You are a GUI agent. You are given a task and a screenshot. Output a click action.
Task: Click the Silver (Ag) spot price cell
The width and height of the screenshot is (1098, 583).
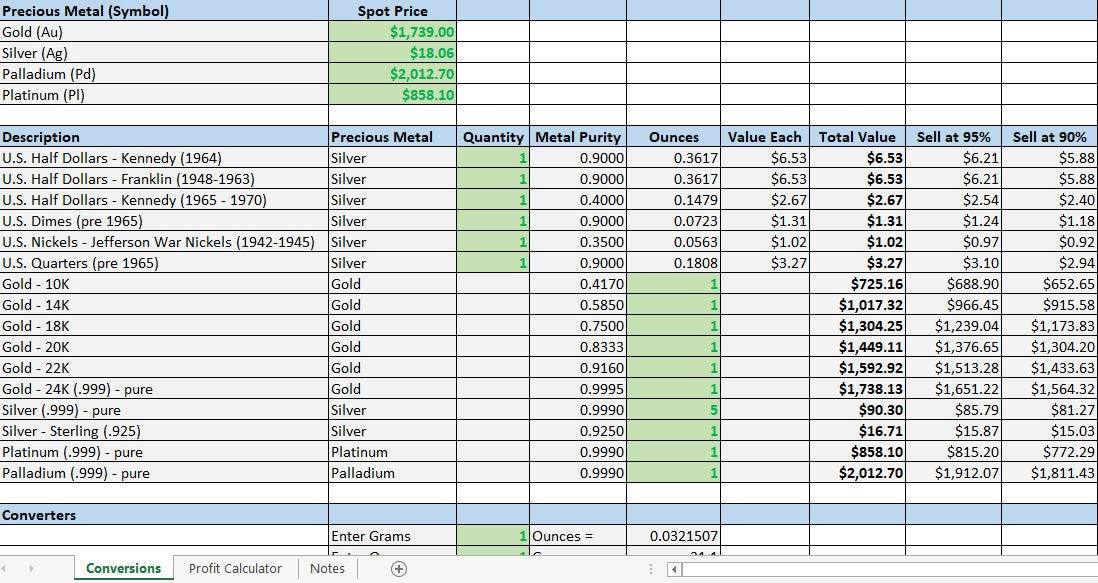click(x=394, y=53)
